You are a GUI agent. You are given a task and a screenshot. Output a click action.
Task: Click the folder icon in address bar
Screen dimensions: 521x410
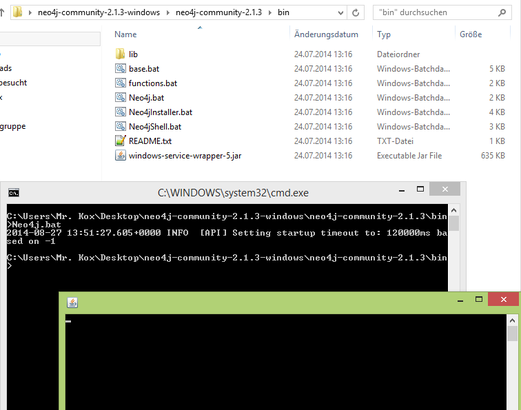(x=17, y=12)
